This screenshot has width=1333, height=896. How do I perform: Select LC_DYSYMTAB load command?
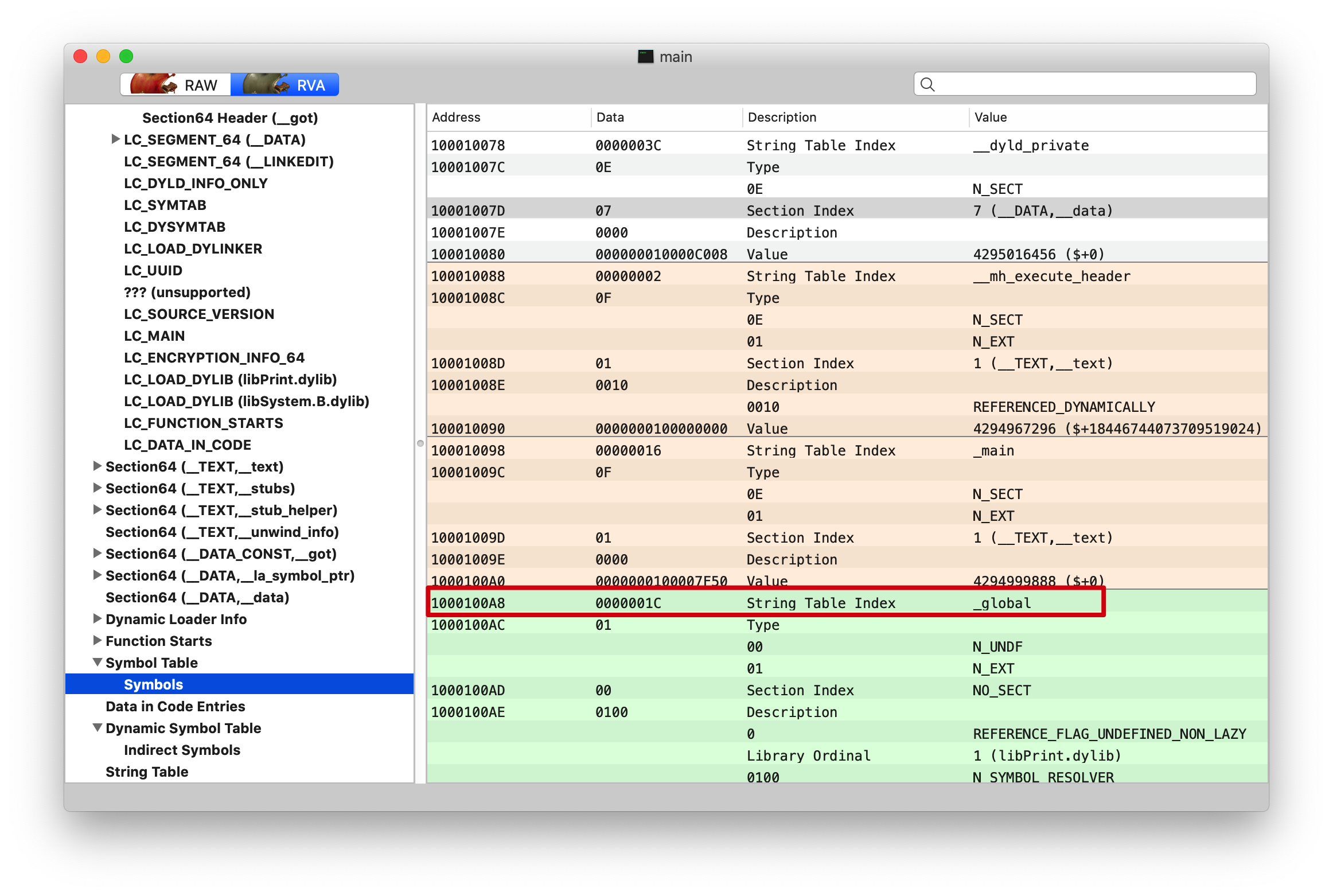tap(175, 227)
